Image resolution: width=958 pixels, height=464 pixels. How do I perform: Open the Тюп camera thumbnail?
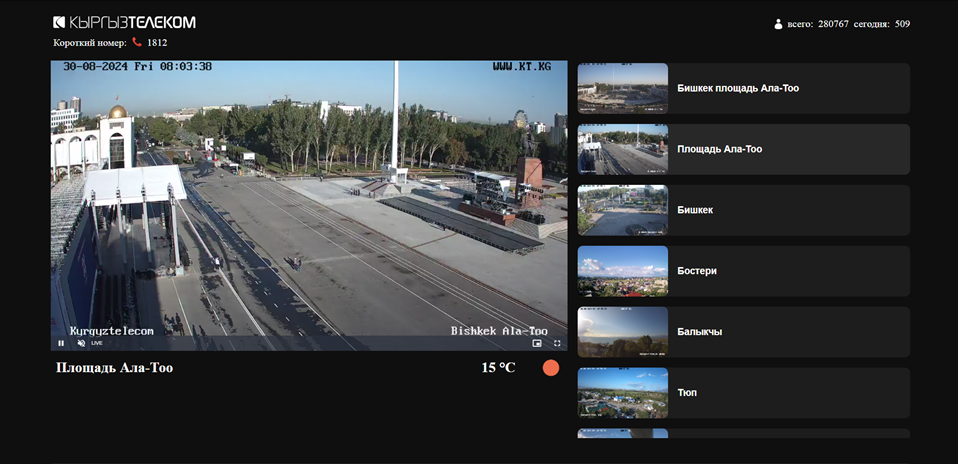click(x=623, y=392)
